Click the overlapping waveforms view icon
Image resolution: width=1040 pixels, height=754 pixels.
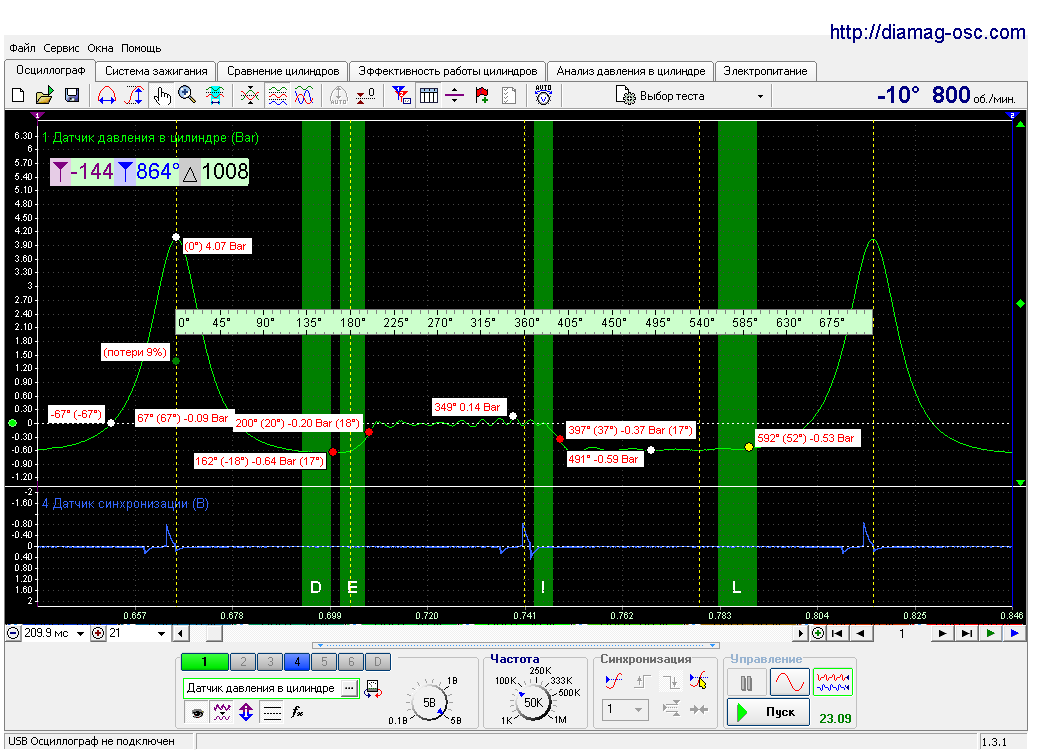[304, 95]
